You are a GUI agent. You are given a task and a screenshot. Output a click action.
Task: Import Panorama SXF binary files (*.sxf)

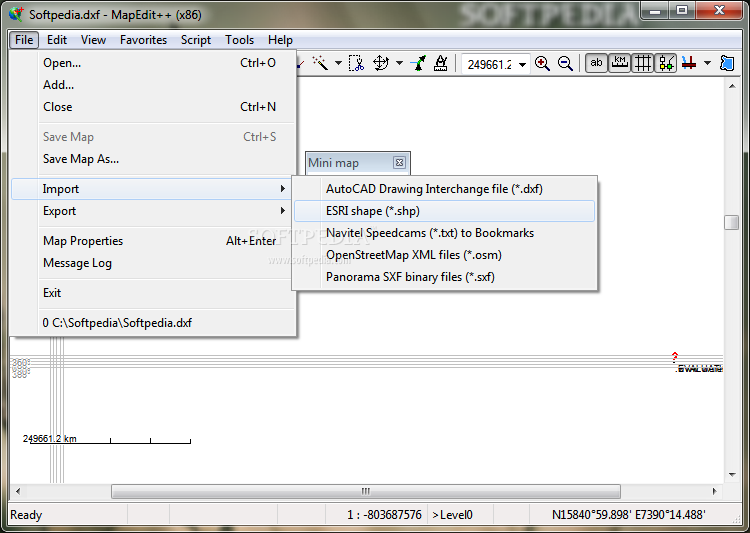(444, 277)
